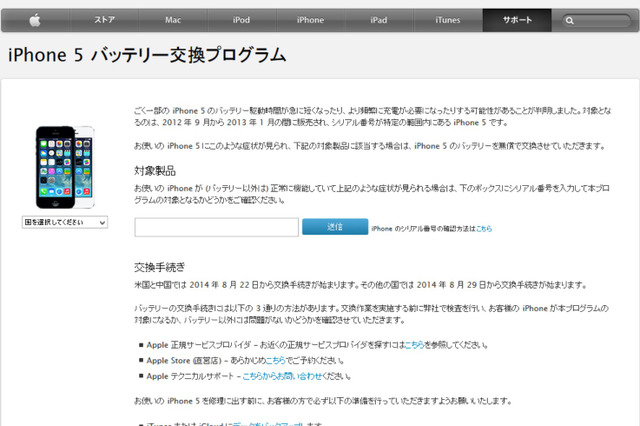Click the 交換手続き section heading
Image resolution: width=640 pixels, height=426 pixels.
[x=160, y=267]
